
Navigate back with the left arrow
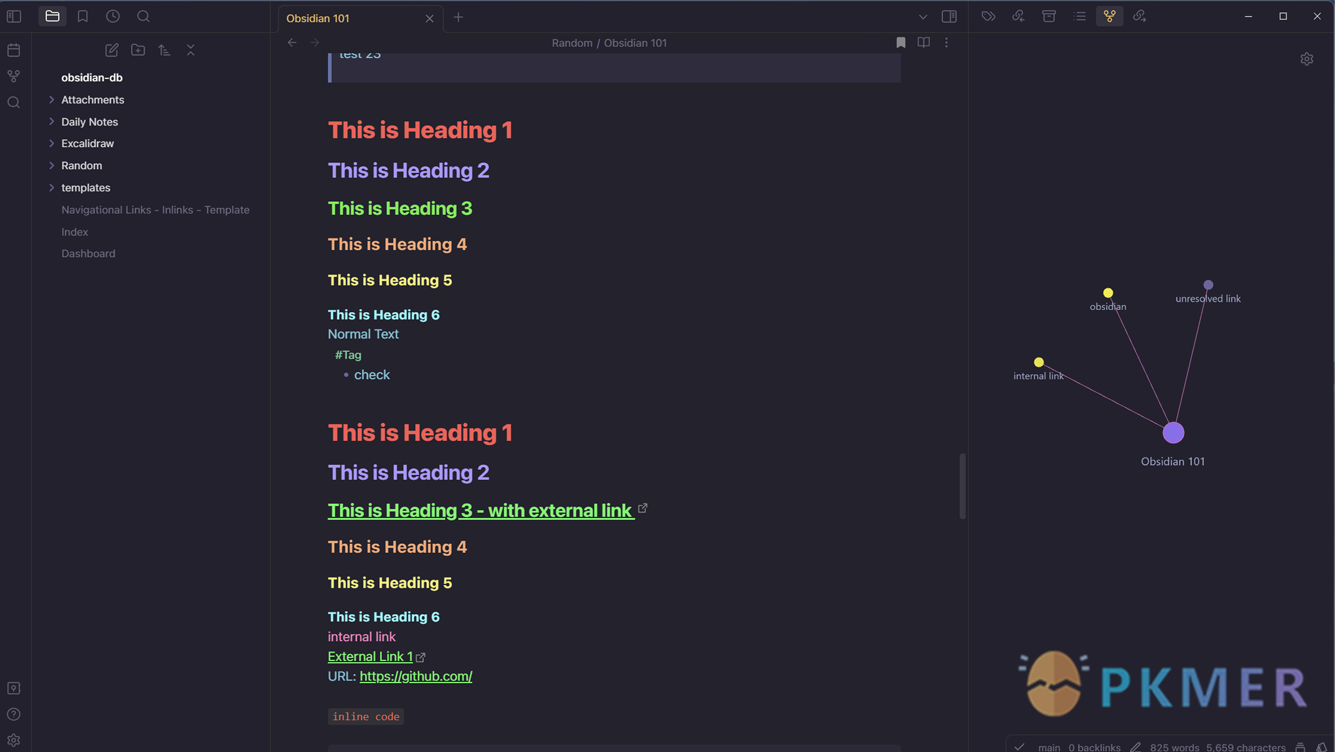[x=292, y=43]
